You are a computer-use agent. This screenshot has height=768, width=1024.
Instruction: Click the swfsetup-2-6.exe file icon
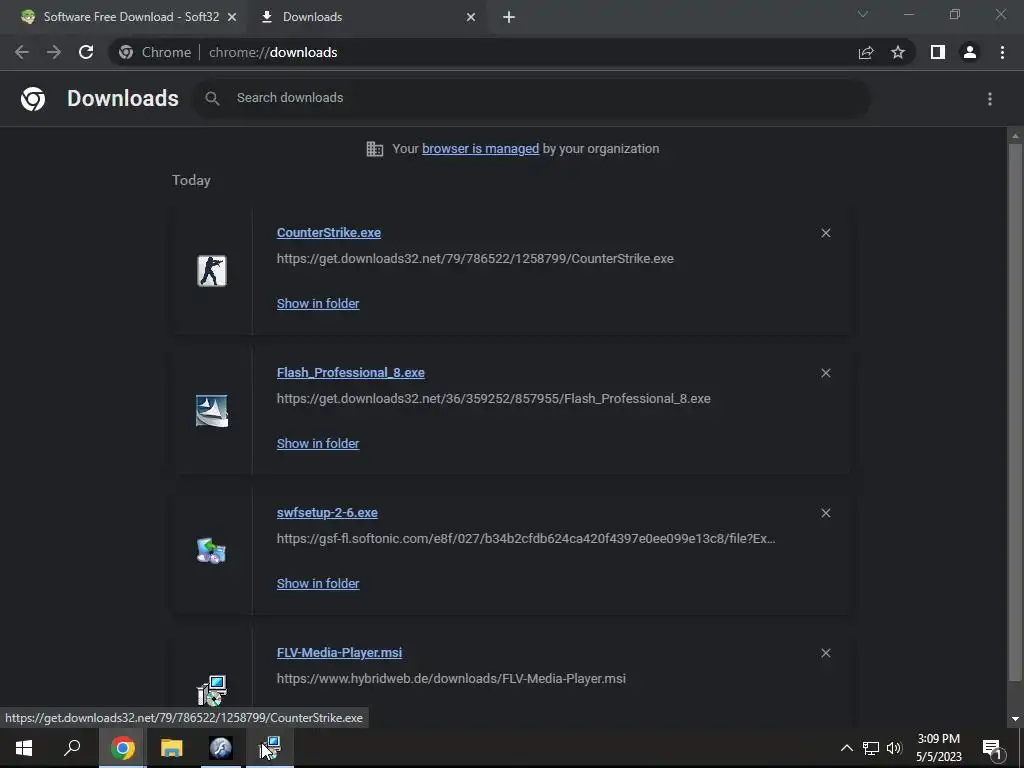click(212, 551)
